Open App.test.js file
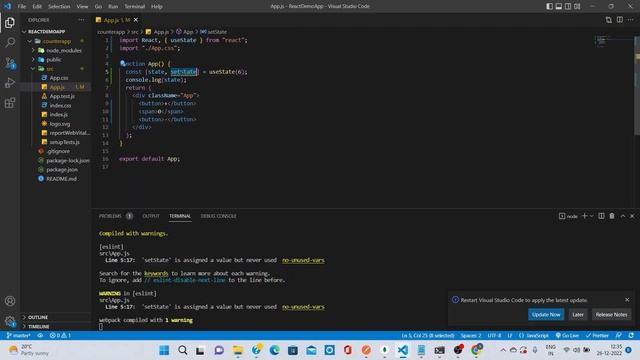 [62, 96]
